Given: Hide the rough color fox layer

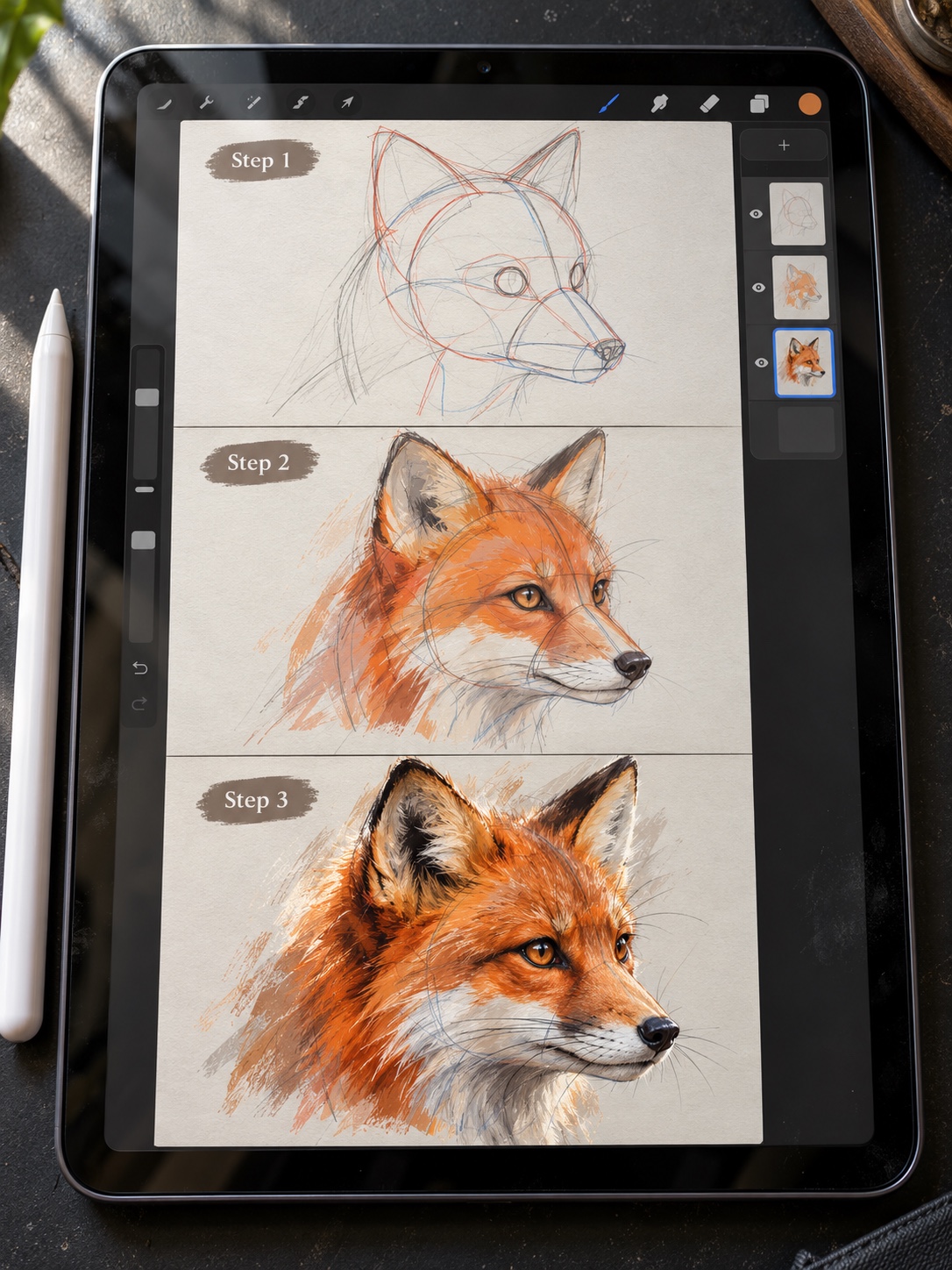Looking at the screenshot, I should tap(758, 288).
